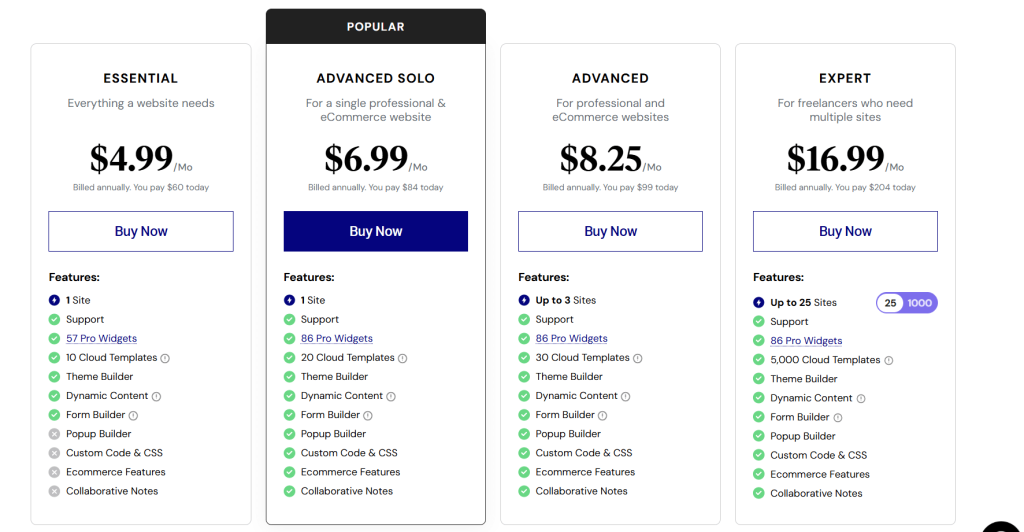This screenshot has width=1024, height=532.
Task: Click info icon next to Essential's 10 Cloud Templates
Action: click(x=165, y=358)
